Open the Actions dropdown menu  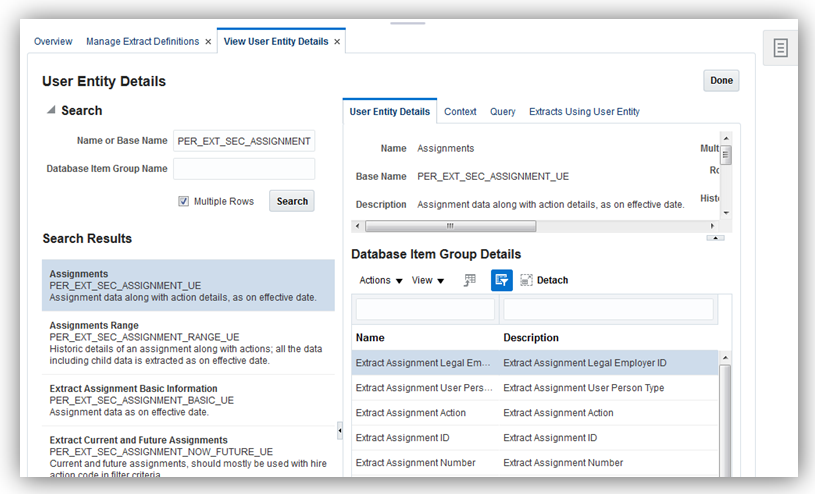tap(381, 280)
